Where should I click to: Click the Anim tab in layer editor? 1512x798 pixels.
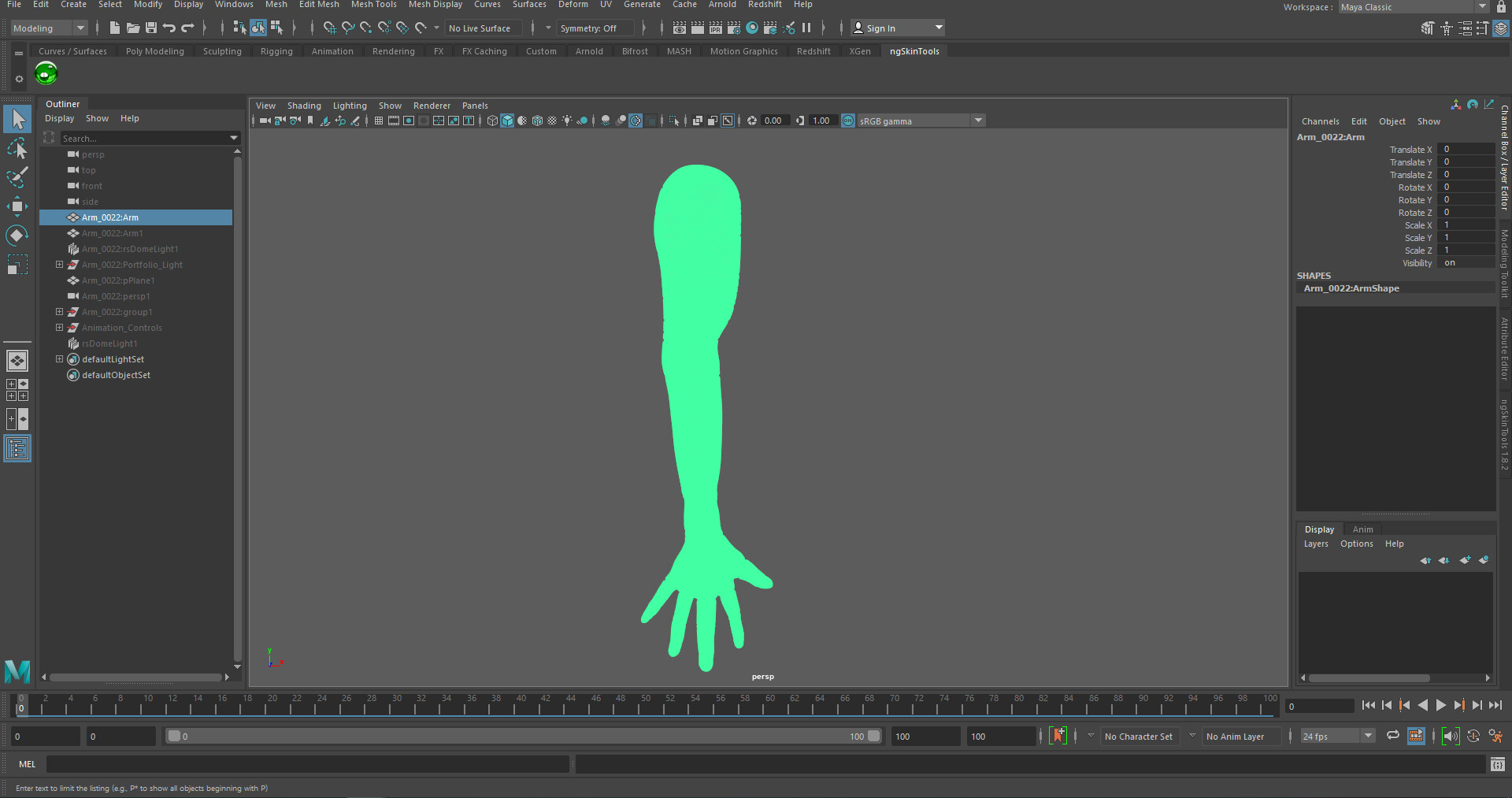(1362, 529)
